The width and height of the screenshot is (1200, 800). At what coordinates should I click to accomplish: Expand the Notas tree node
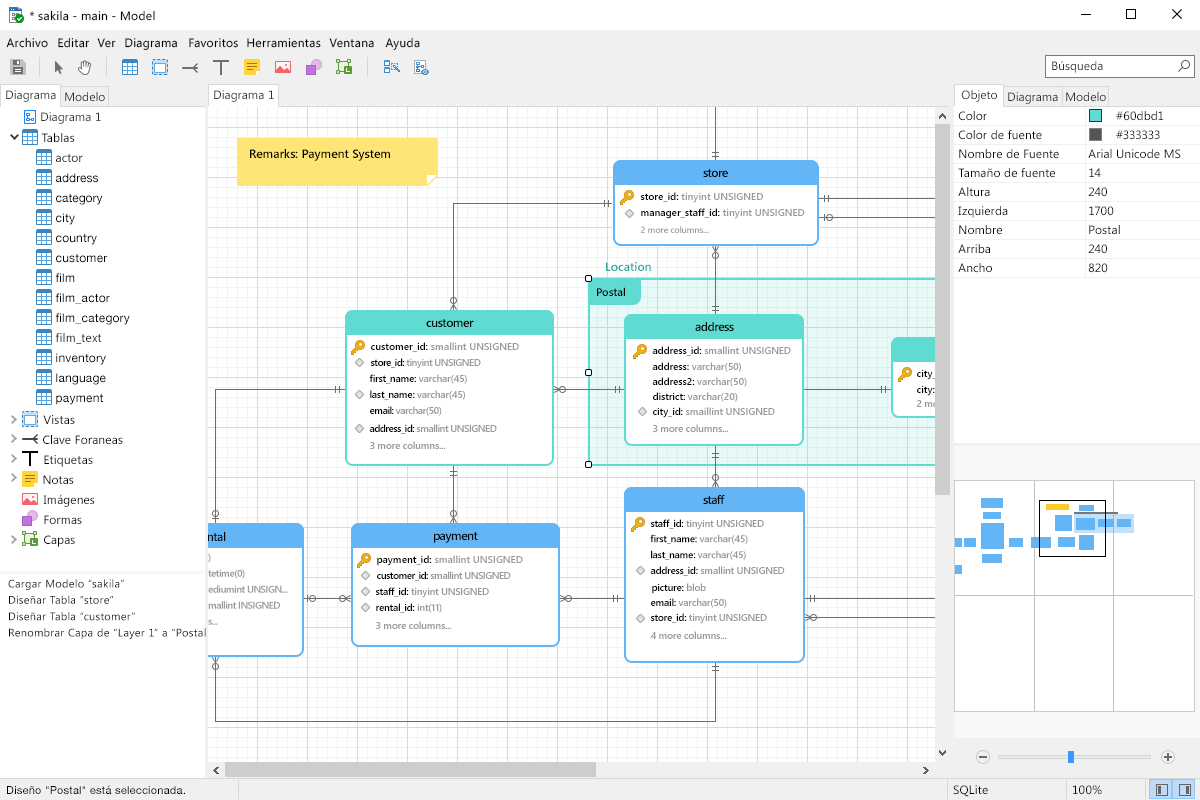pyautogui.click(x=14, y=480)
